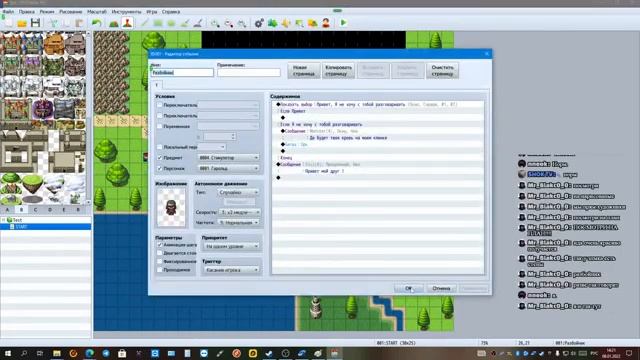Open the Инструменты menu
Image resolution: width=640 pixels, height=360 pixels.
[x=126, y=12]
